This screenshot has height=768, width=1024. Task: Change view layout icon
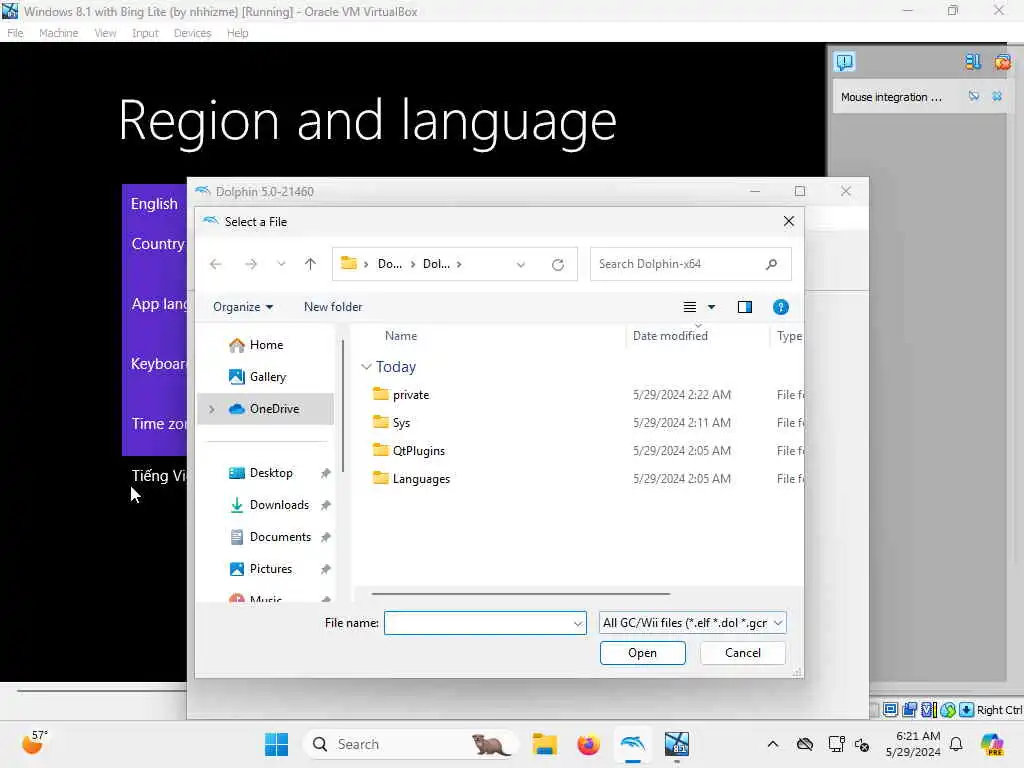pyautogui.click(x=690, y=307)
